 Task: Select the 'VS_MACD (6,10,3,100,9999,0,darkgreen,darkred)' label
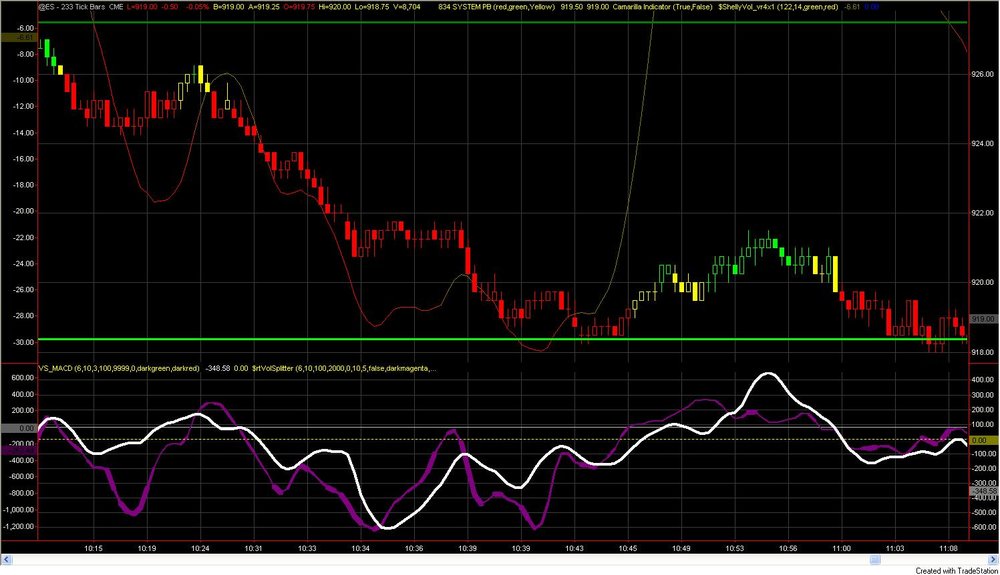point(119,368)
